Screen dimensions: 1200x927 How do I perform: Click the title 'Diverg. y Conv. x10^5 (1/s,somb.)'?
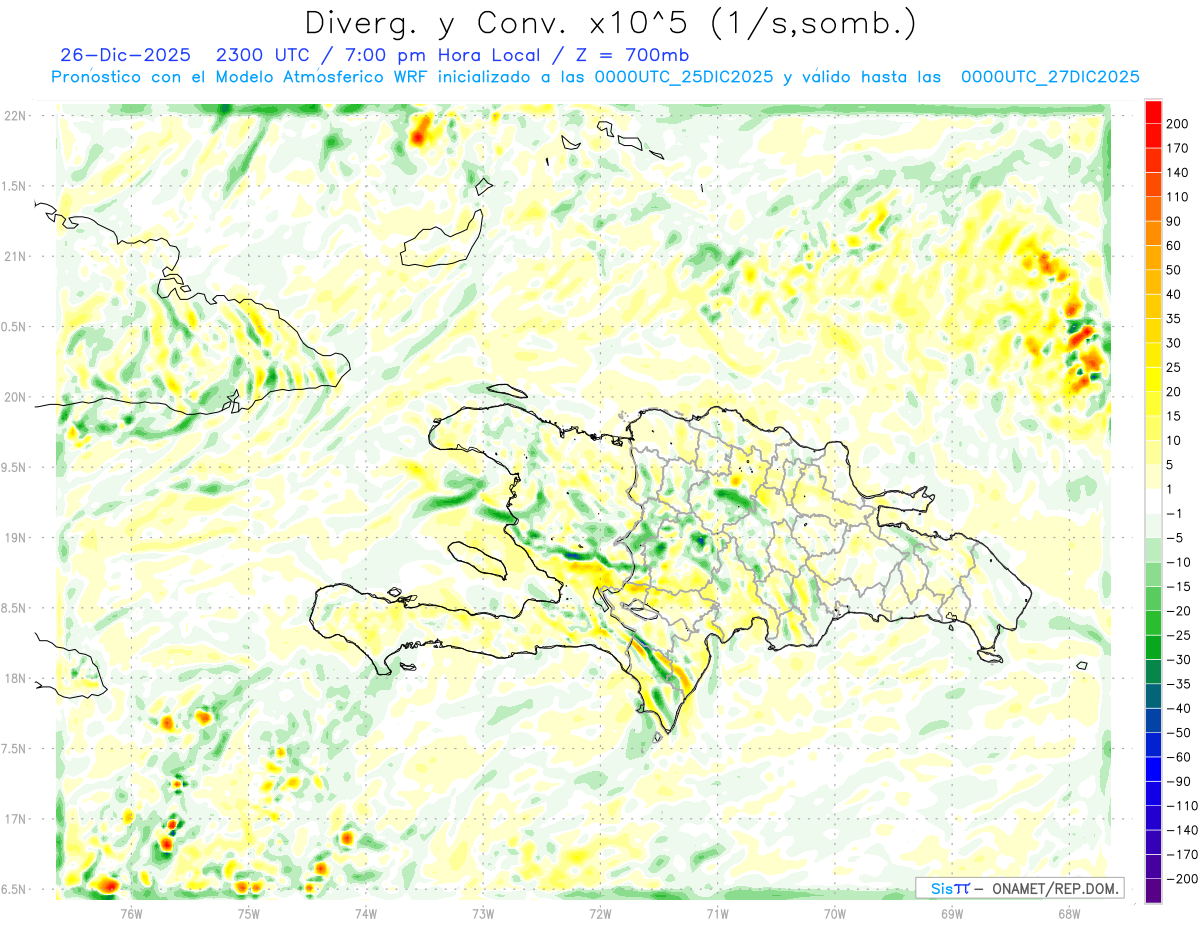609,23
